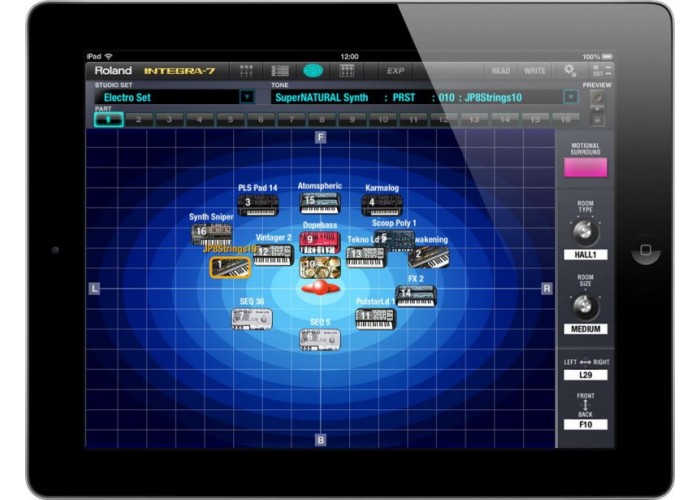The image size is (700, 500).
Task: Tap the MIDI IN/OUT indicator
Action: pyautogui.click(x=601, y=71)
